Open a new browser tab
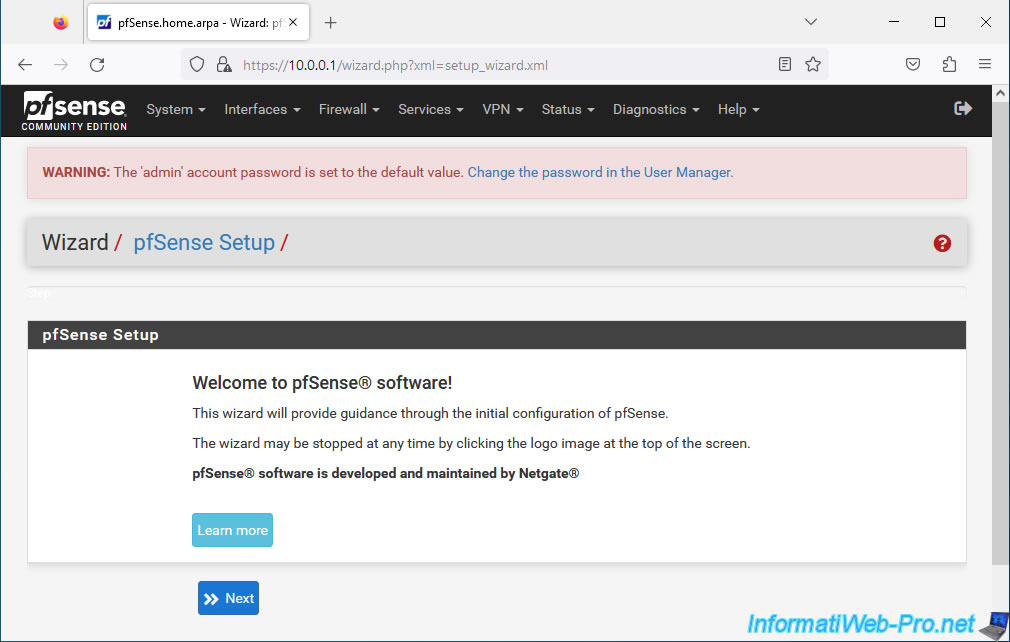 pos(330,23)
